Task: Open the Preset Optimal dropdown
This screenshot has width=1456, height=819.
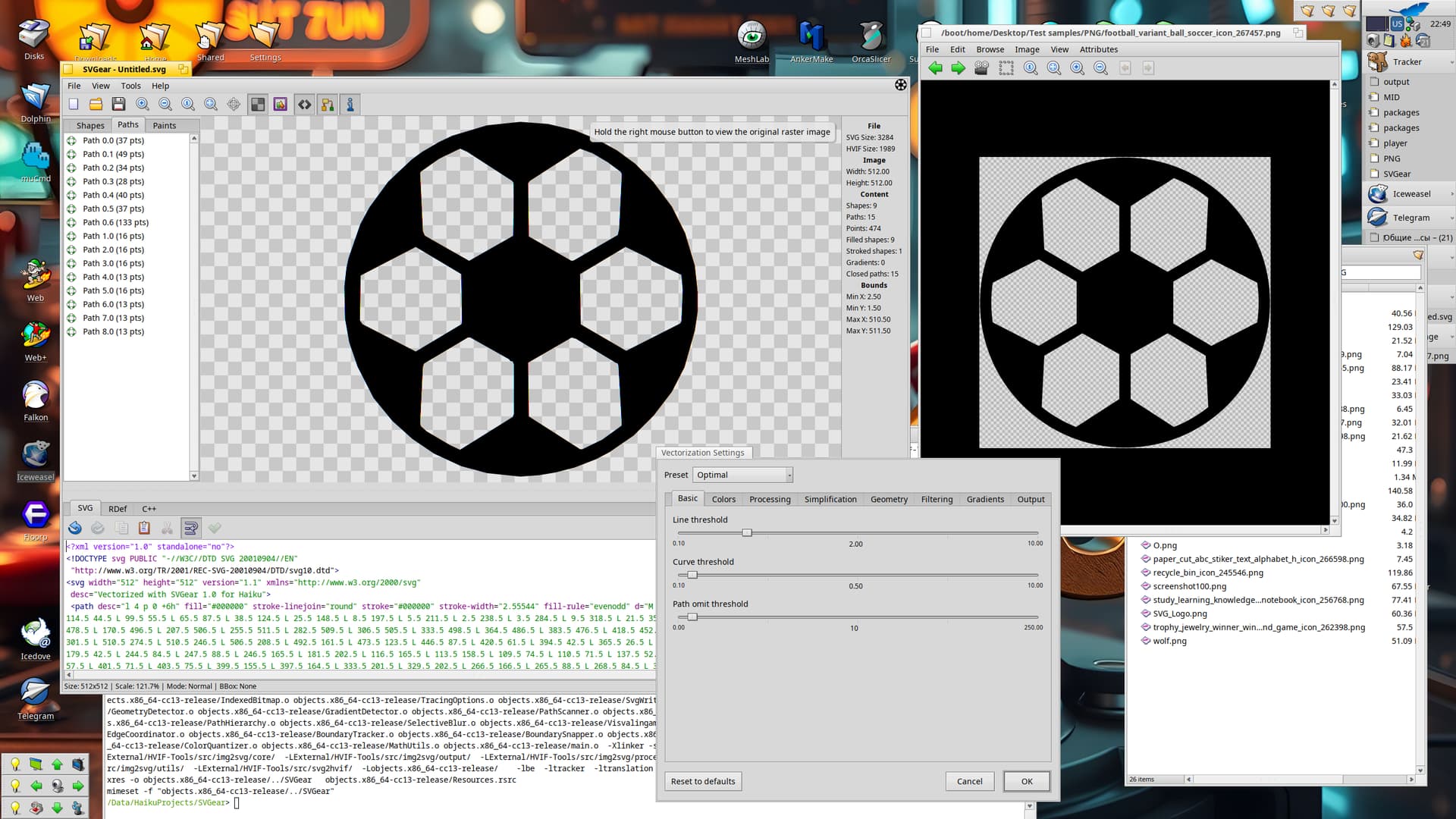Action: 743,475
